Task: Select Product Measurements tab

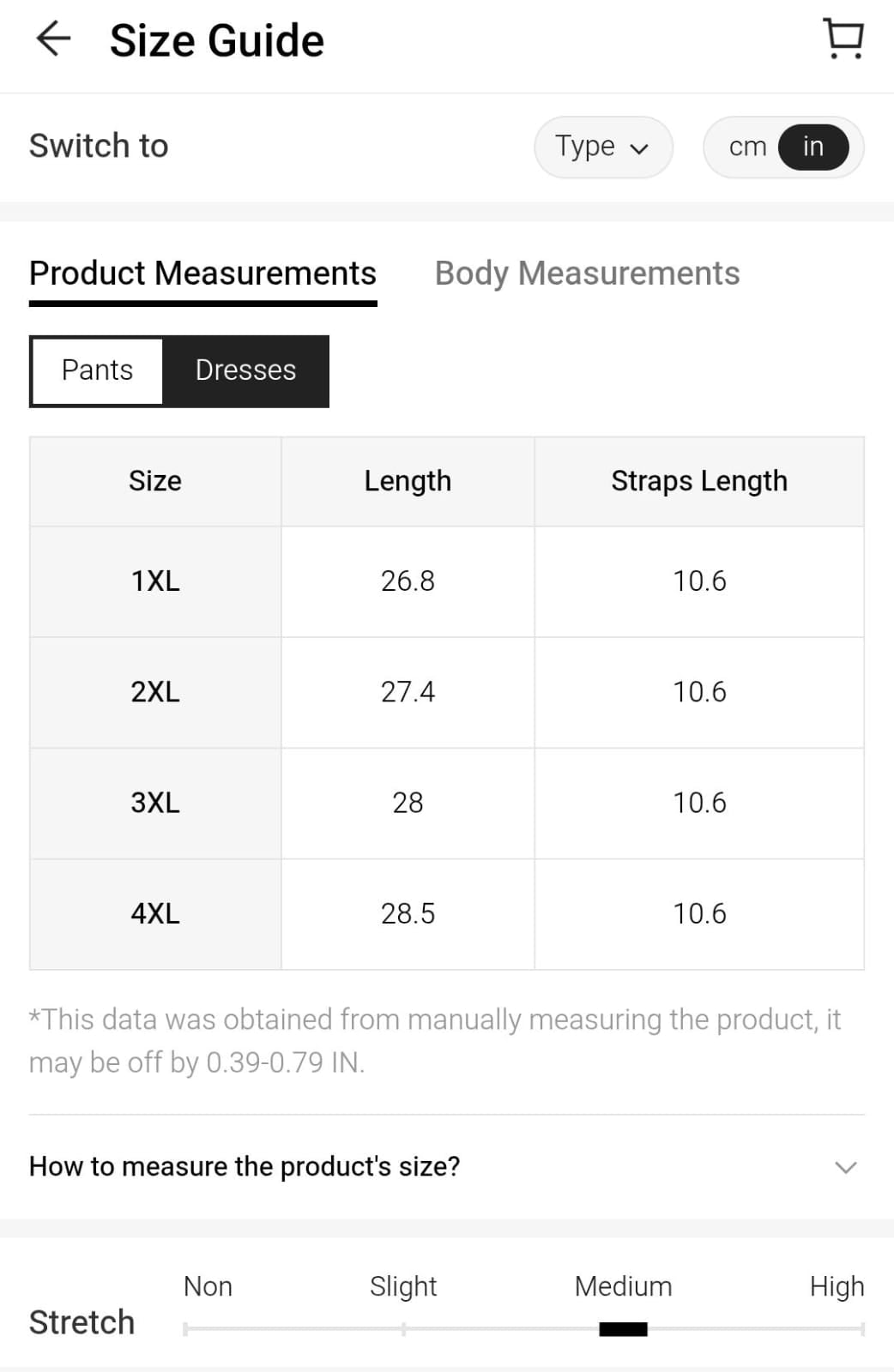Action: (202, 274)
